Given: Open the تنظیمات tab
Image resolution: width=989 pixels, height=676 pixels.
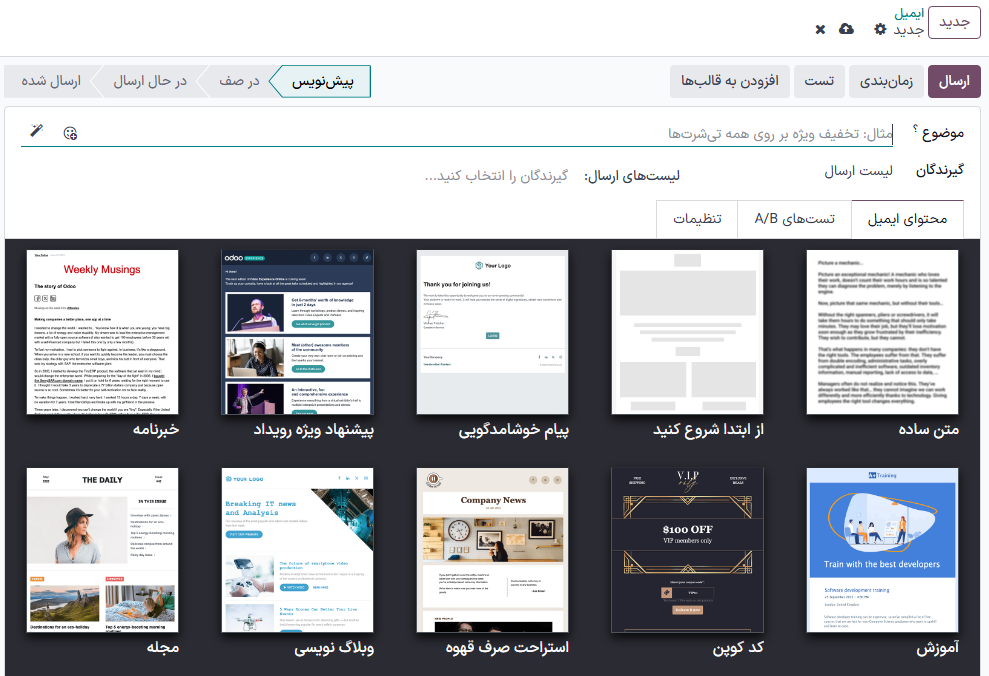Looking at the screenshot, I should tap(697, 219).
